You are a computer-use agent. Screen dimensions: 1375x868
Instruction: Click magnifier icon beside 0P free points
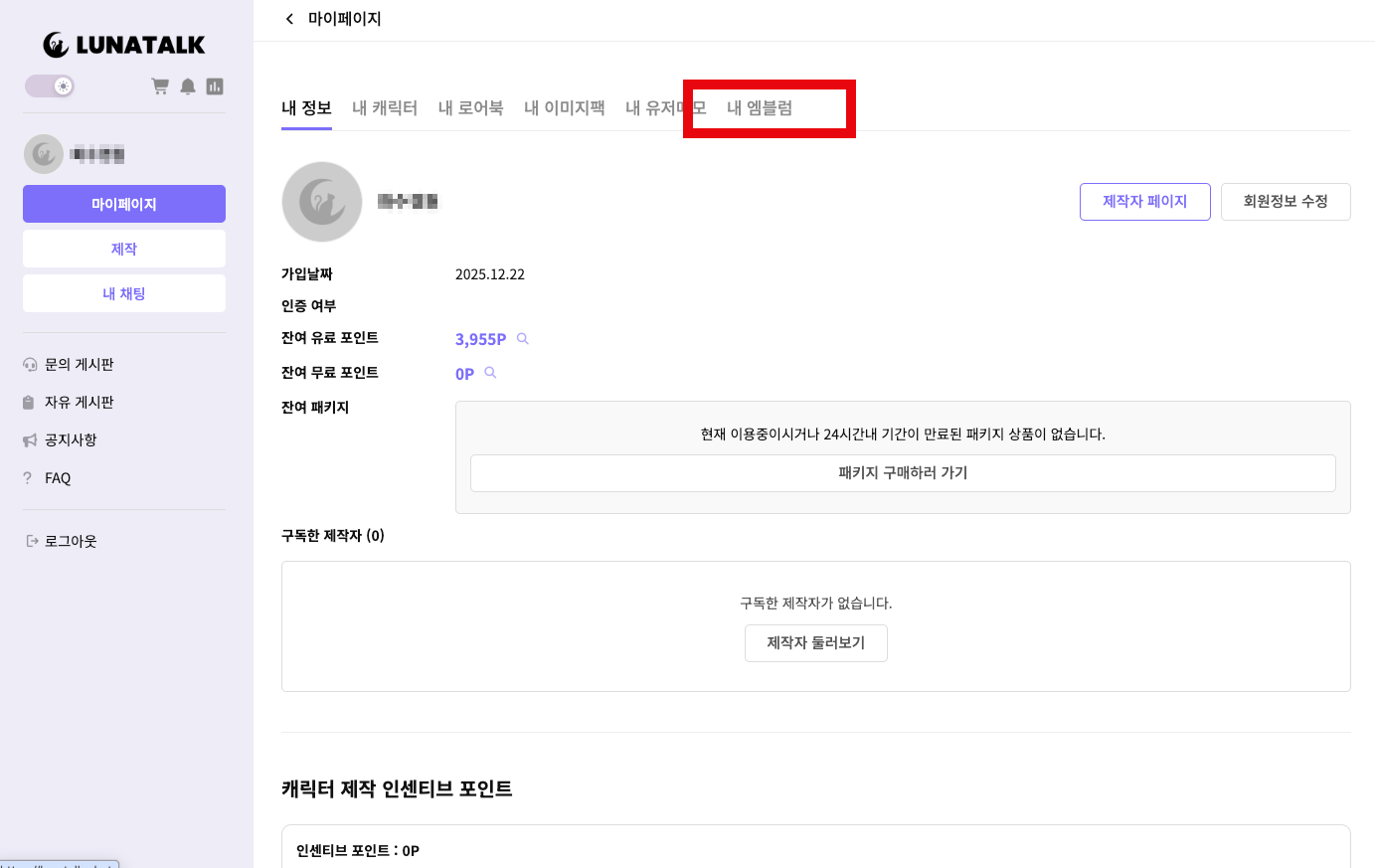pos(490,373)
